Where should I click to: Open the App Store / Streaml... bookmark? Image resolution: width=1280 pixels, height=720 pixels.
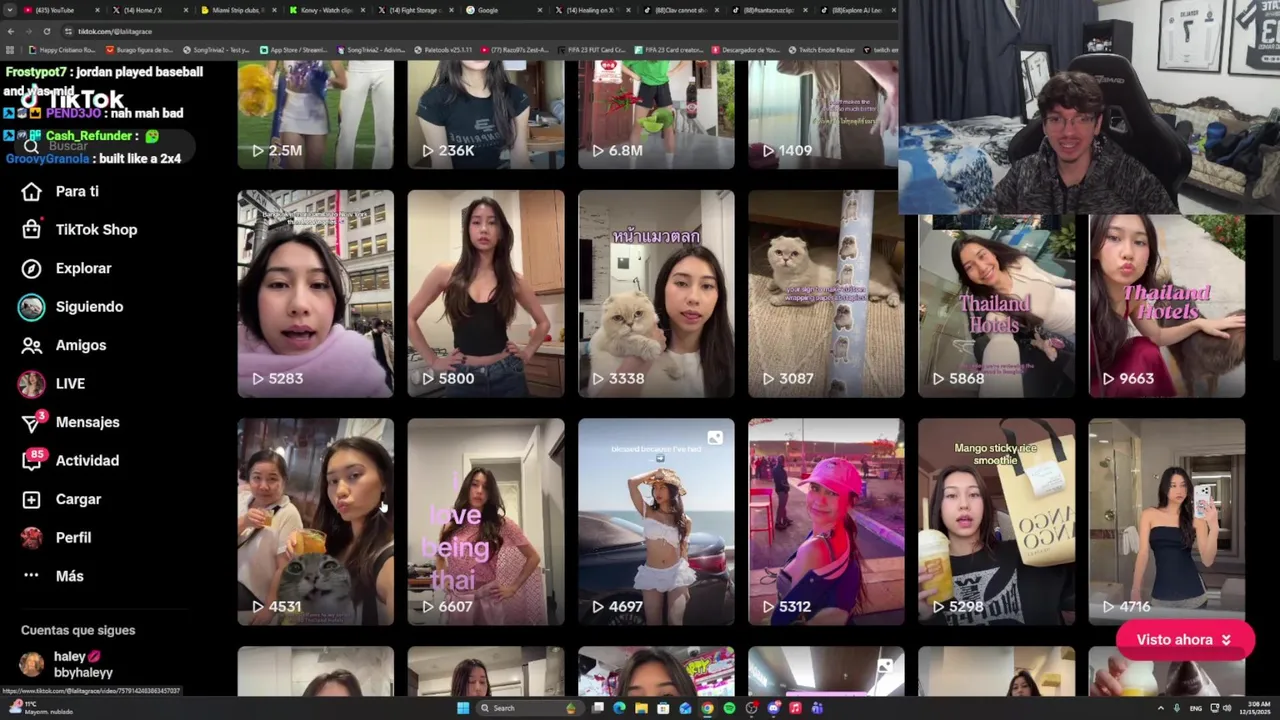point(293,50)
